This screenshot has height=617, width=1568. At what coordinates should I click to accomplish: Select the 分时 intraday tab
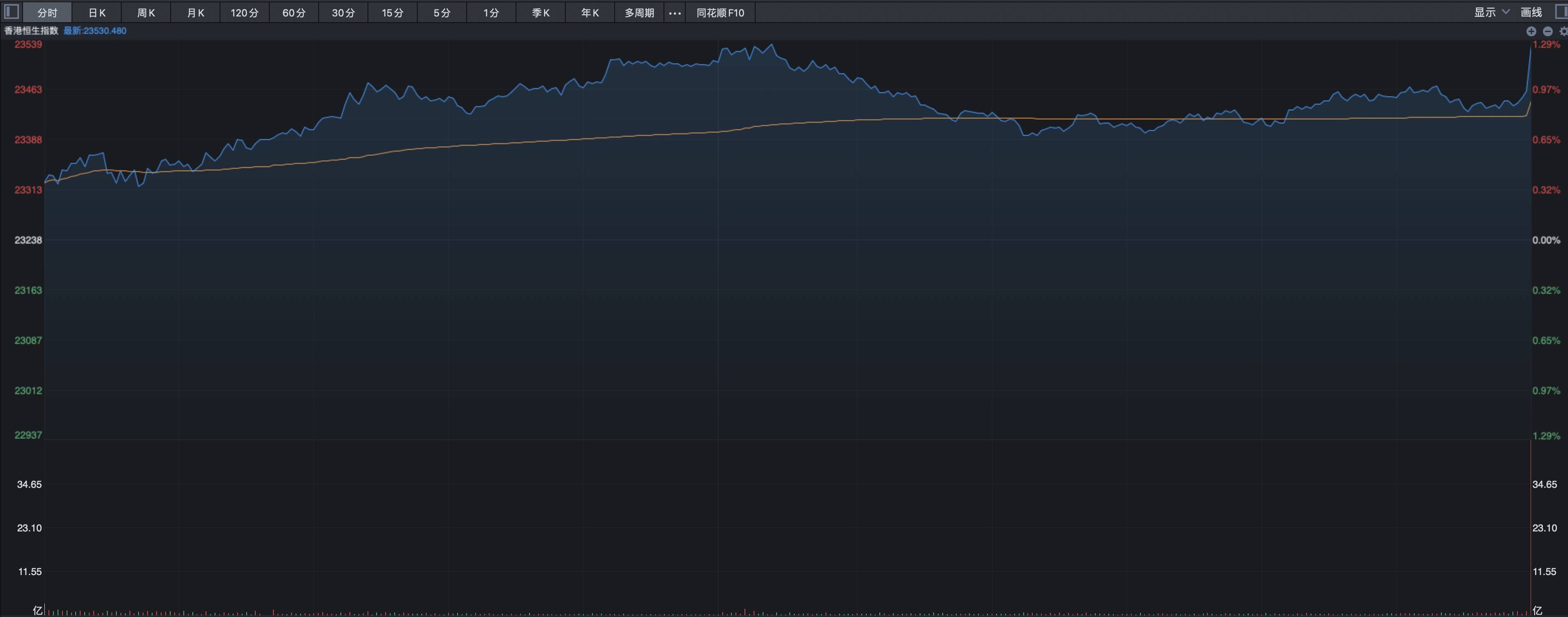(x=47, y=13)
